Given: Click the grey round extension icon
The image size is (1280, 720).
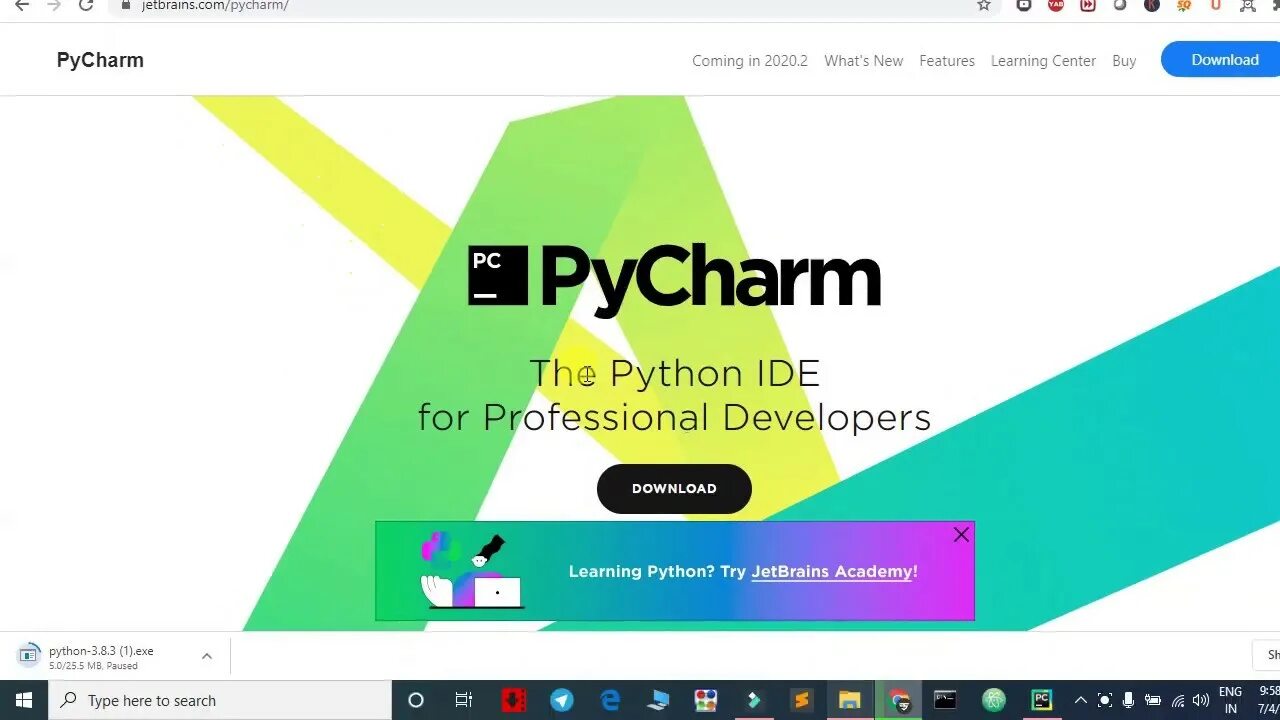Looking at the screenshot, I should (1120, 5).
